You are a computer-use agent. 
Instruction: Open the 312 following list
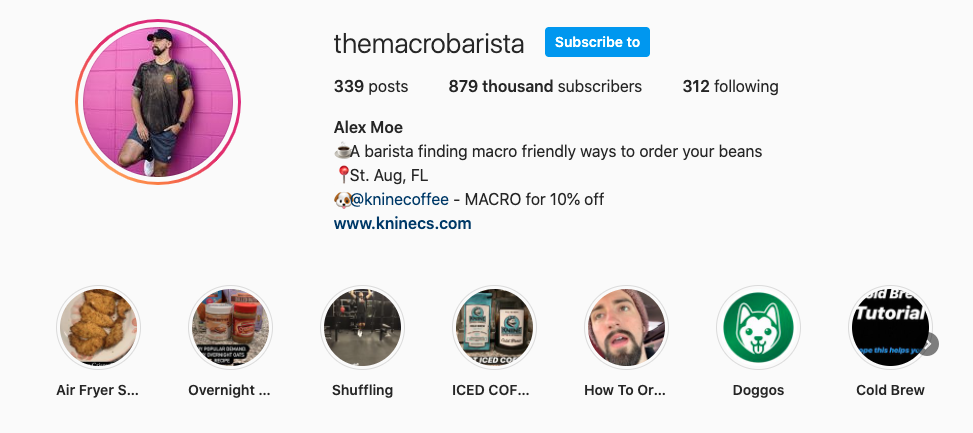(x=730, y=86)
